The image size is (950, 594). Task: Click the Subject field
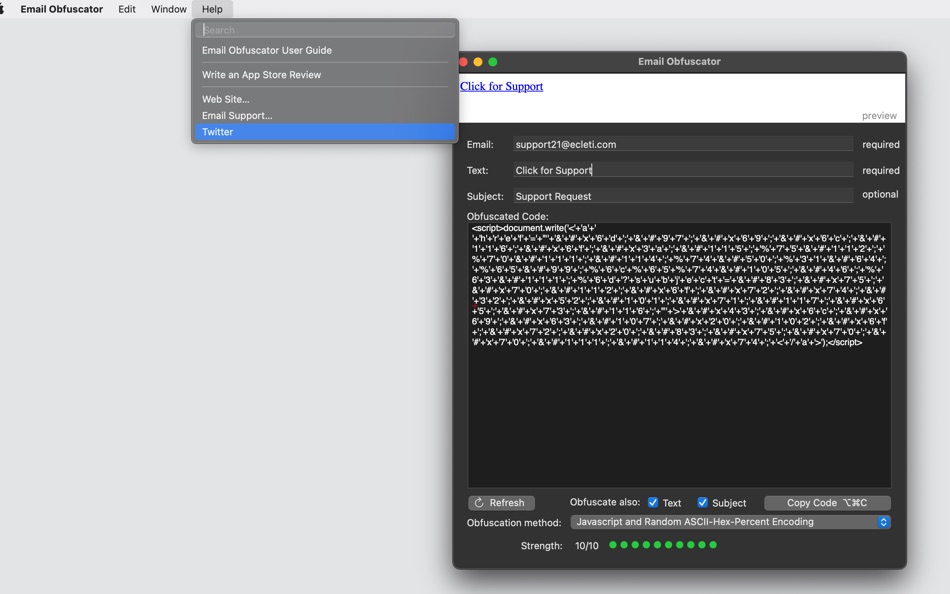click(683, 196)
